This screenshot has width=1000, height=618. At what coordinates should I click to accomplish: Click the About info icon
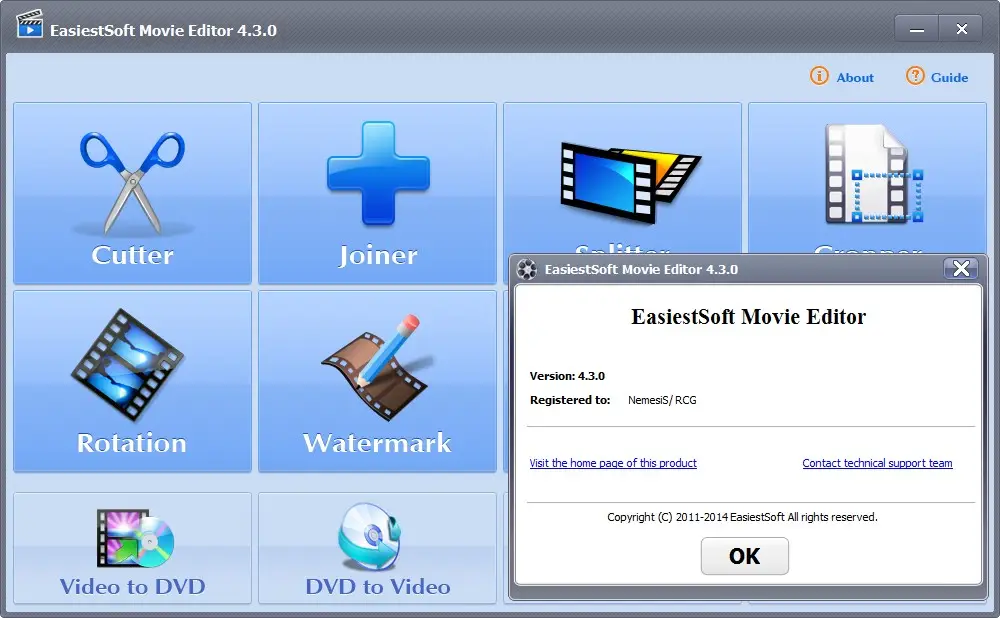pyautogui.click(x=819, y=76)
